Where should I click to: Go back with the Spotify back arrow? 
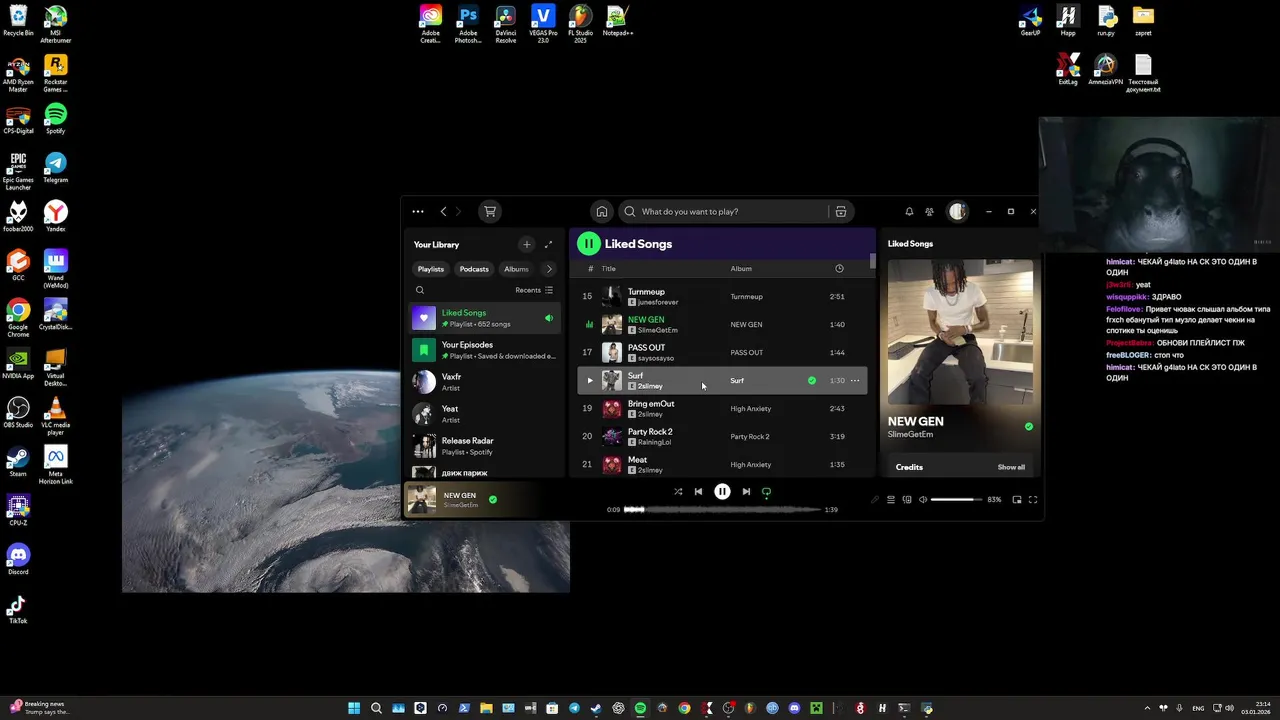click(444, 212)
